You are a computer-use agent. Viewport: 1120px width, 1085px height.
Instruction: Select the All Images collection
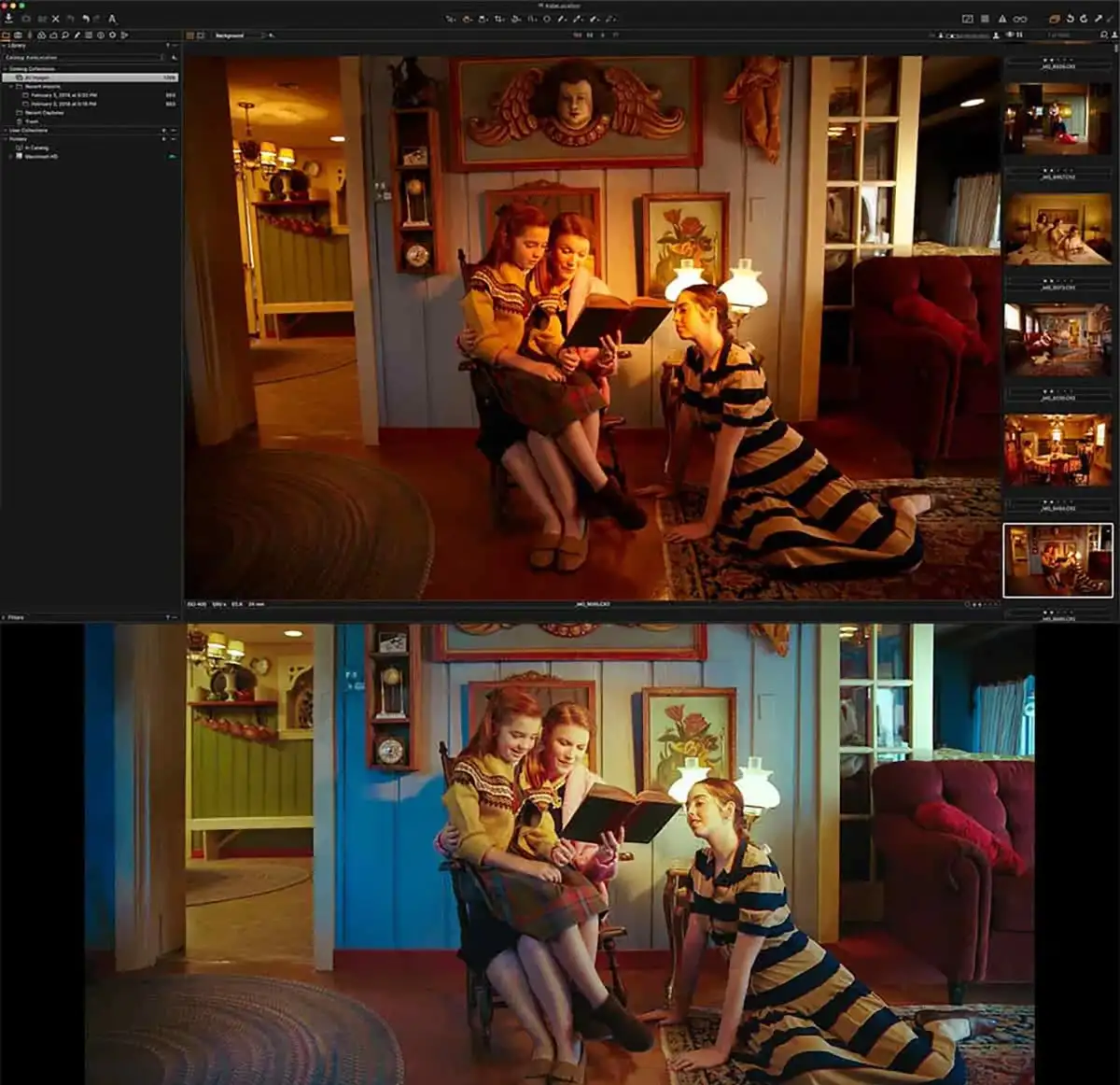[x=91, y=77]
